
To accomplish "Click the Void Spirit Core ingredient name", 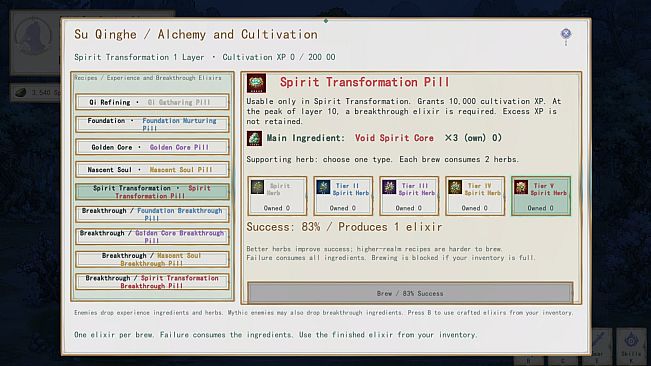I will click(394, 138).
